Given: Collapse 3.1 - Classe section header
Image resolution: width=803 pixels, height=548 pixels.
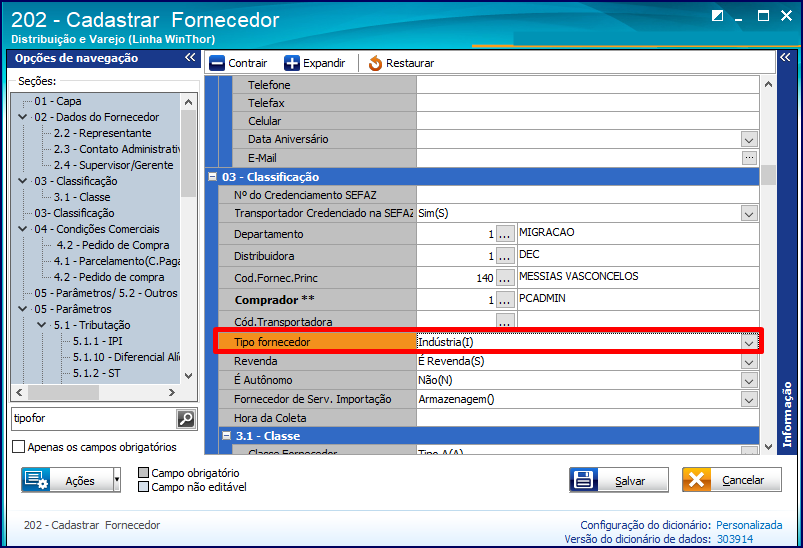Looking at the screenshot, I should 226,436.
